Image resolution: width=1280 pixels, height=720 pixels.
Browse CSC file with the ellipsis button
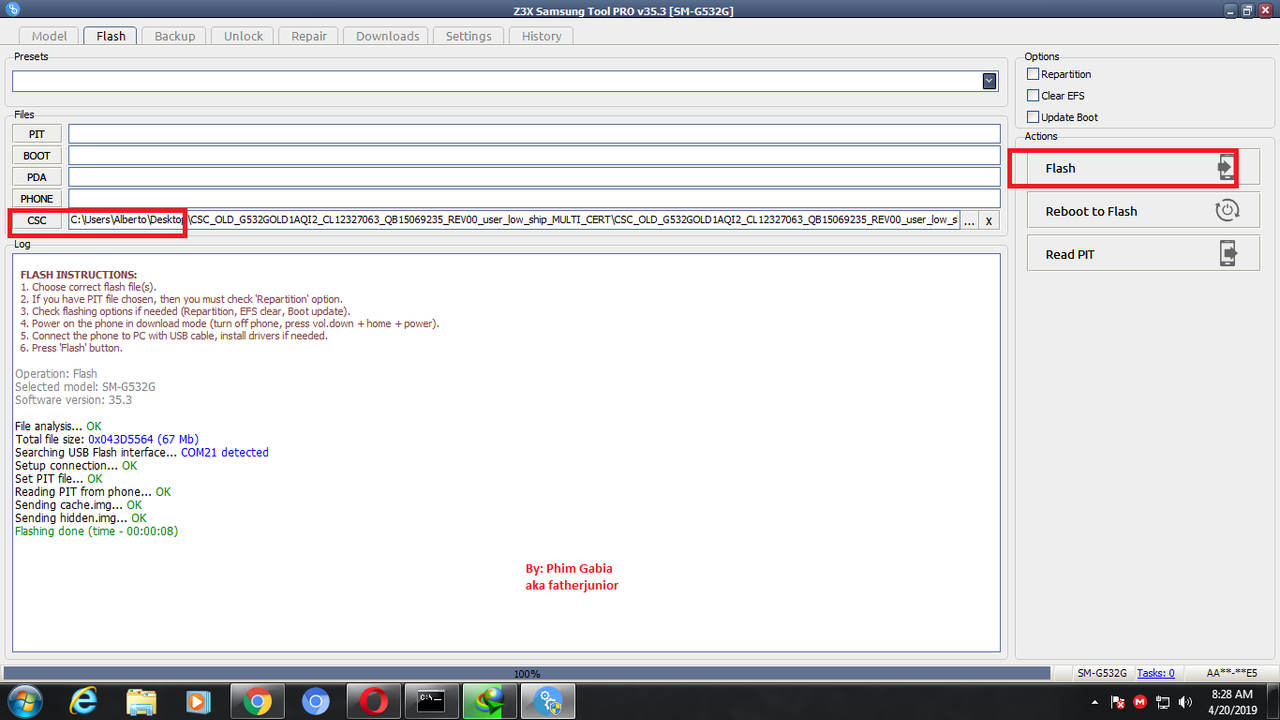pyautogui.click(x=969, y=220)
